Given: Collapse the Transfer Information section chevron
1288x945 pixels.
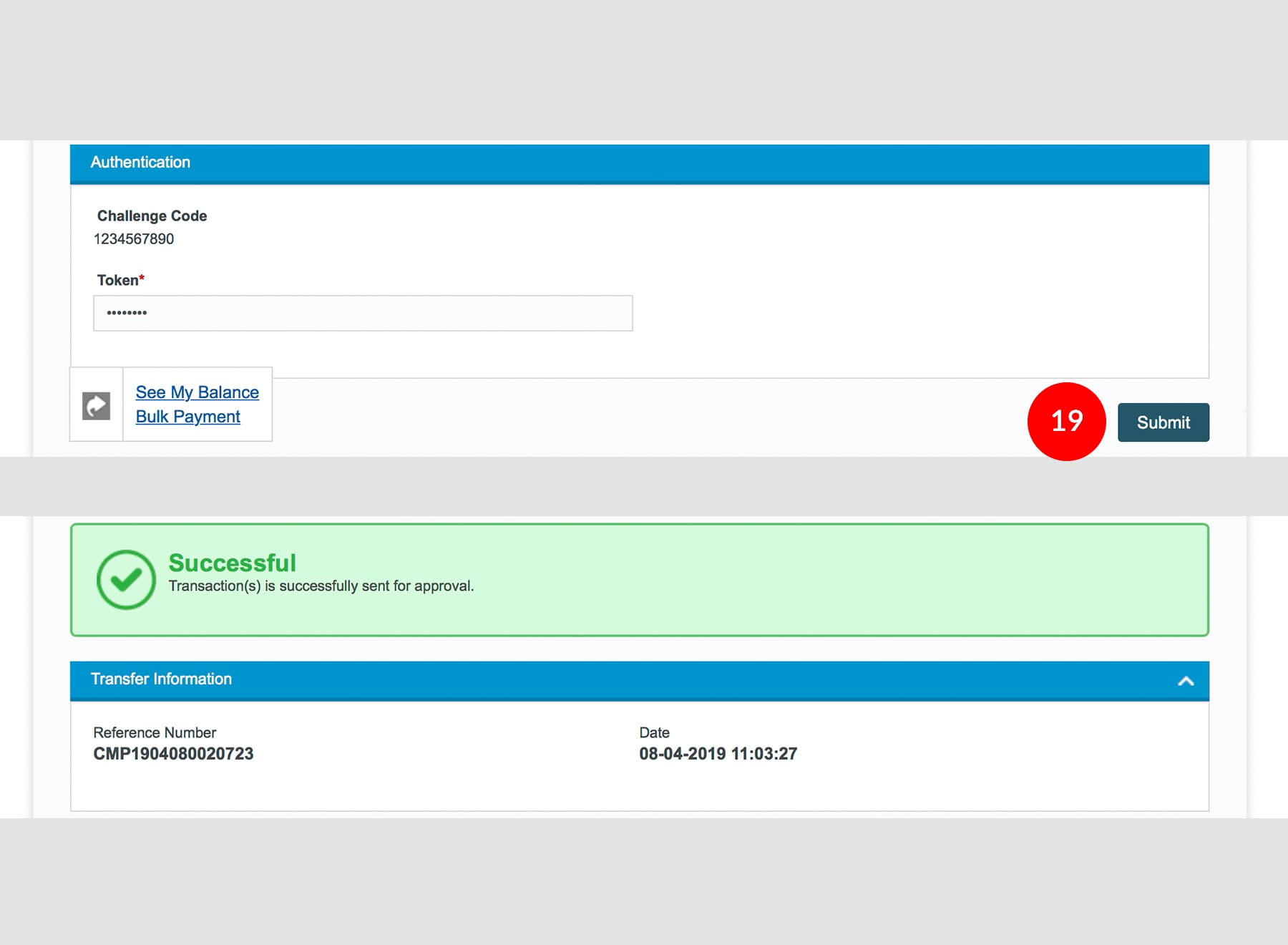Looking at the screenshot, I should pos(1186,681).
